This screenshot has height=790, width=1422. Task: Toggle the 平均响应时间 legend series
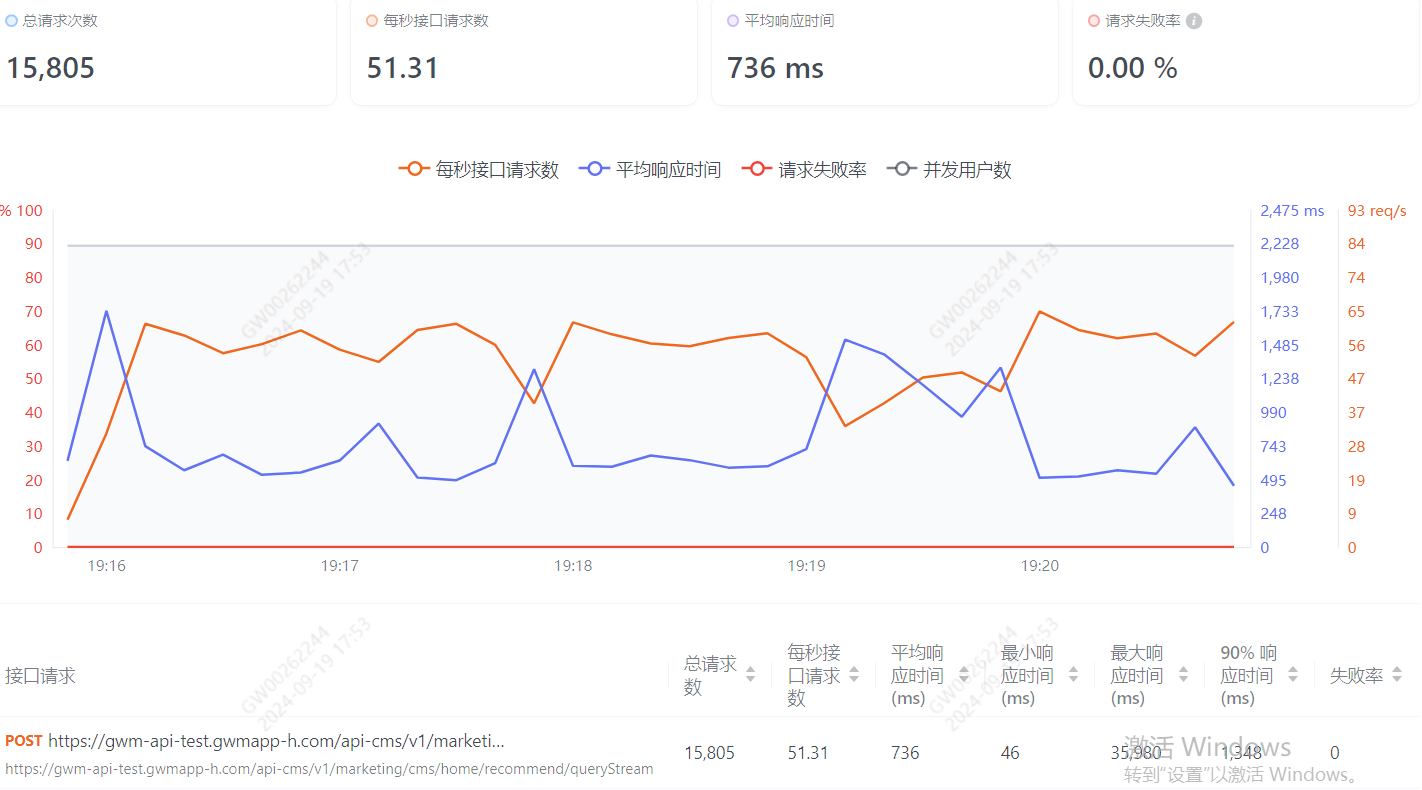(650, 169)
